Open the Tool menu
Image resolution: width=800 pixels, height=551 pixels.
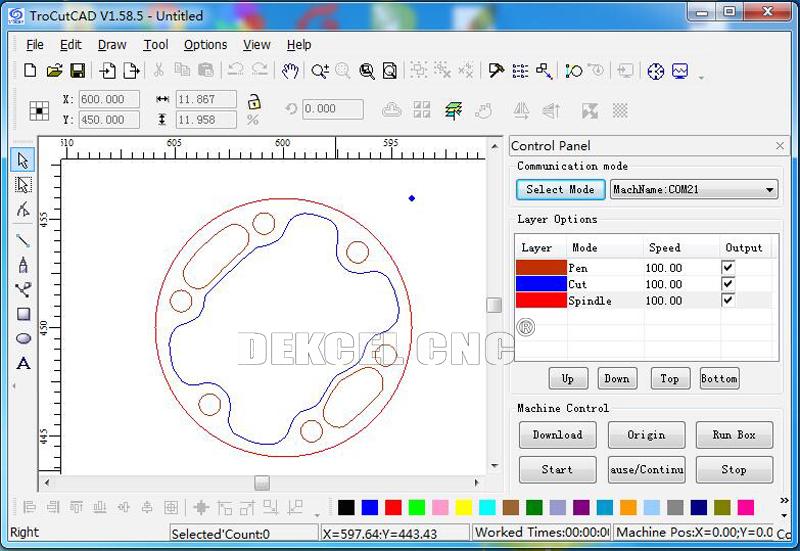pos(156,45)
